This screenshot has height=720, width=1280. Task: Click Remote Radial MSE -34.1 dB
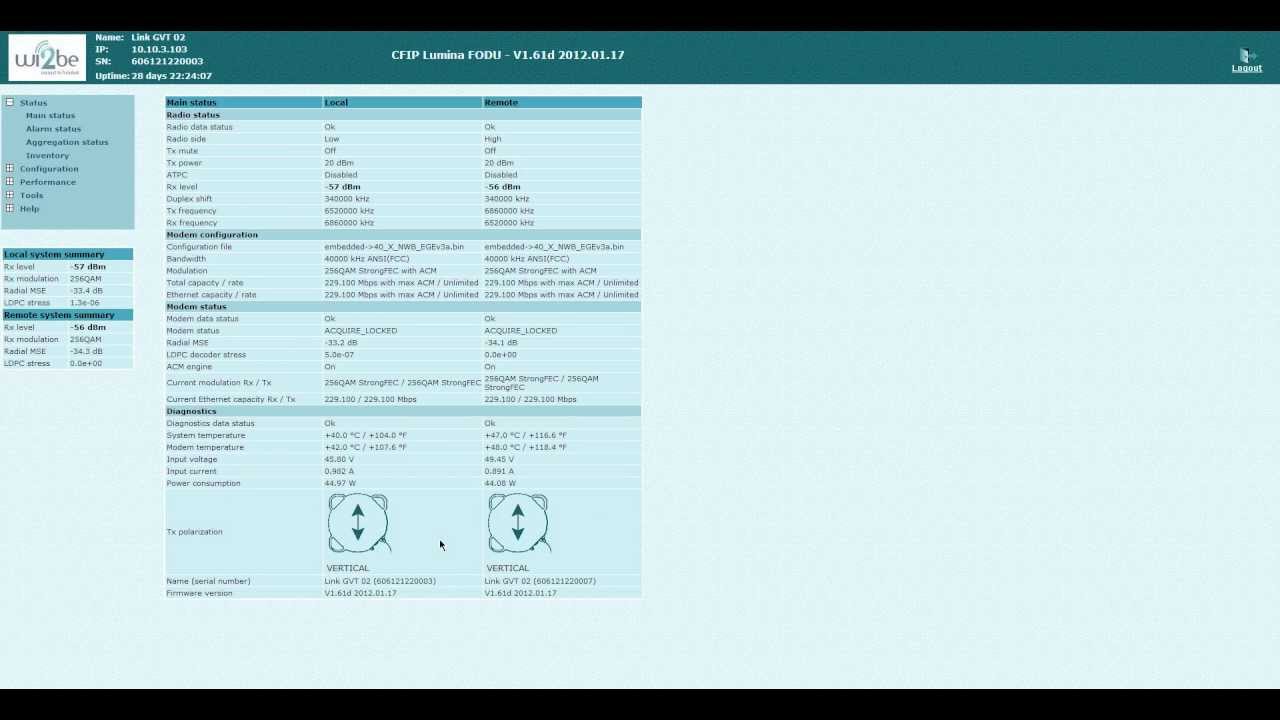tap(500, 343)
